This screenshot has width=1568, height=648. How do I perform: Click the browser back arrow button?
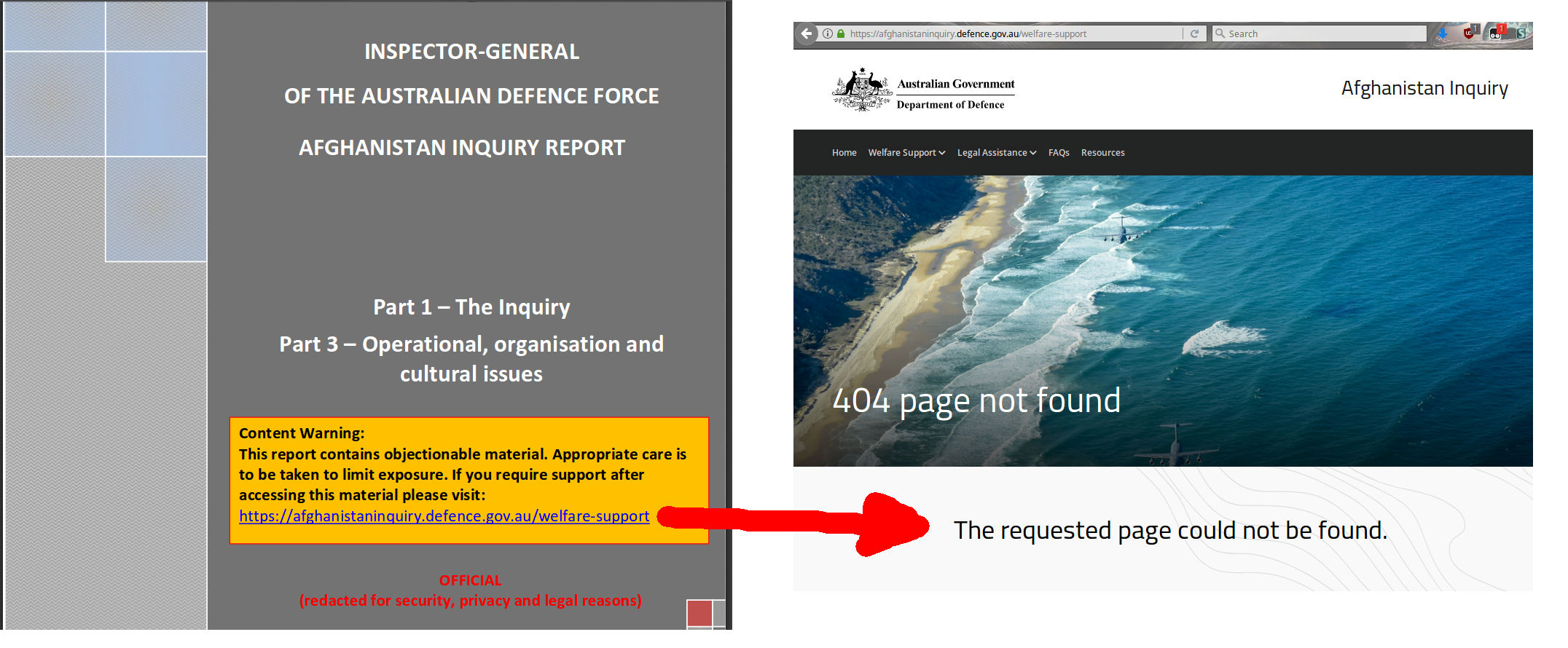[806, 33]
